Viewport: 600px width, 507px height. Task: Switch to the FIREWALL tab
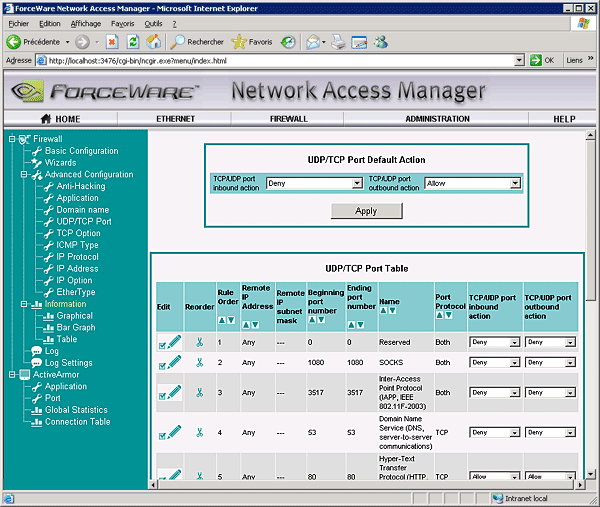[x=289, y=119]
